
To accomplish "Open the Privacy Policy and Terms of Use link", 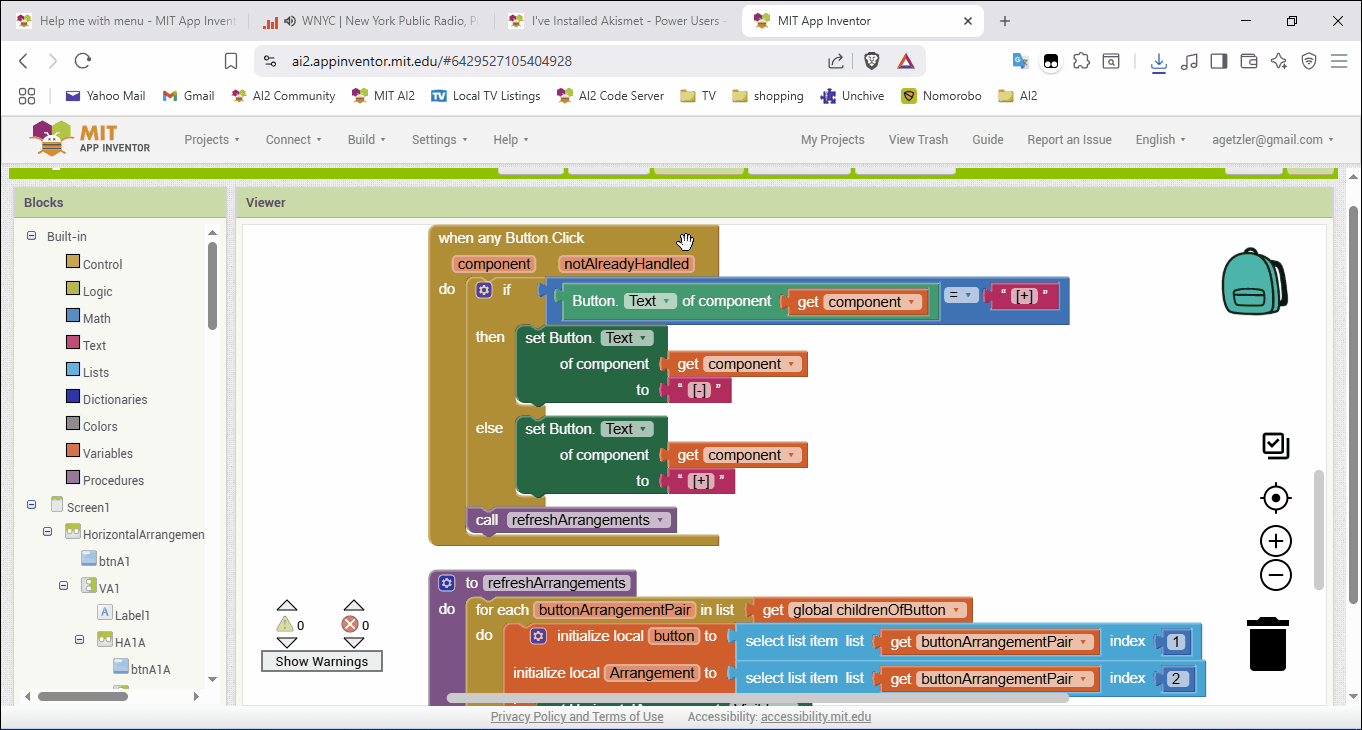I will coord(577,716).
